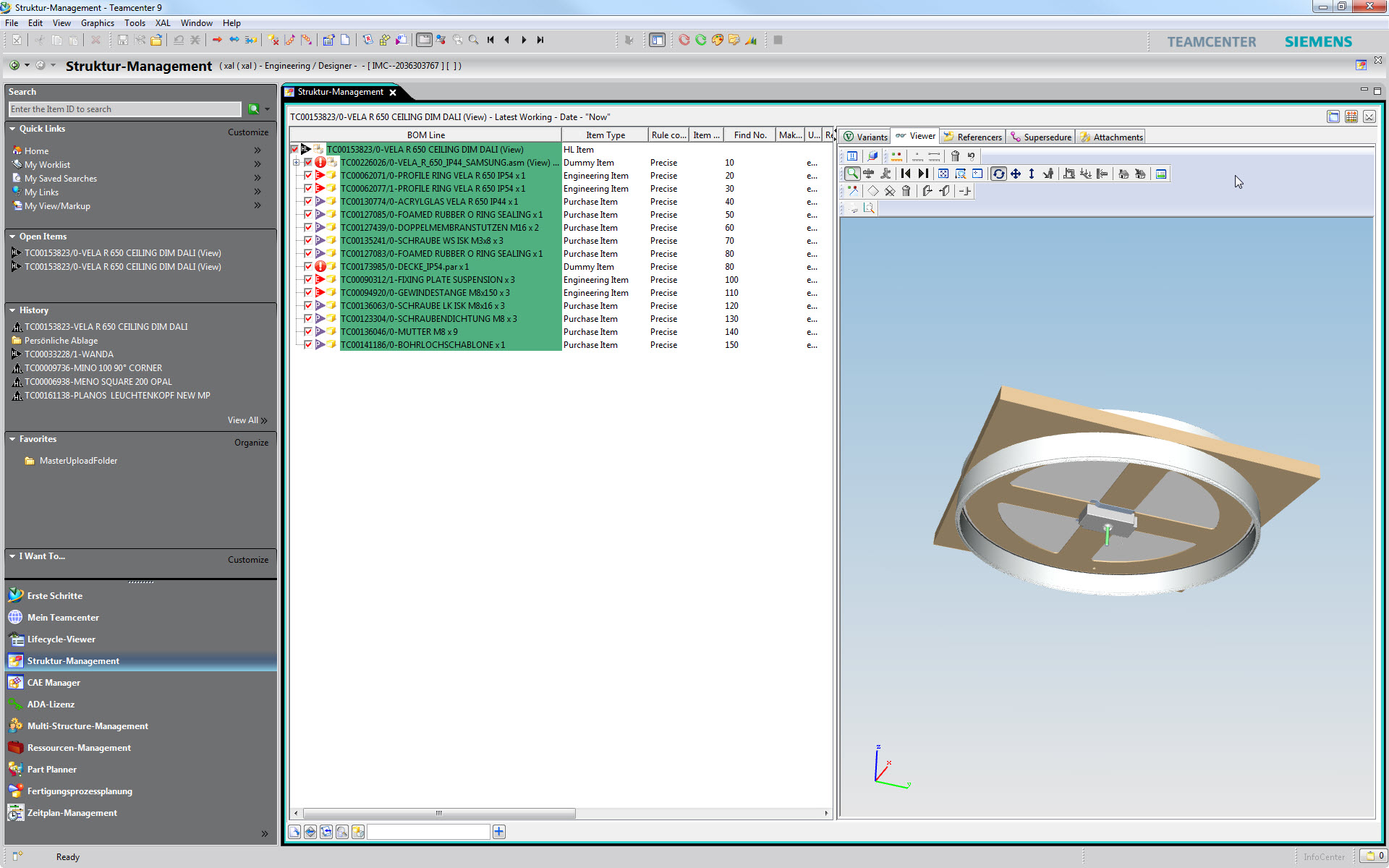This screenshot has width=1389, height=868.
Task: Click the green refresh circle toolbar icon
Action: (701, 40)
